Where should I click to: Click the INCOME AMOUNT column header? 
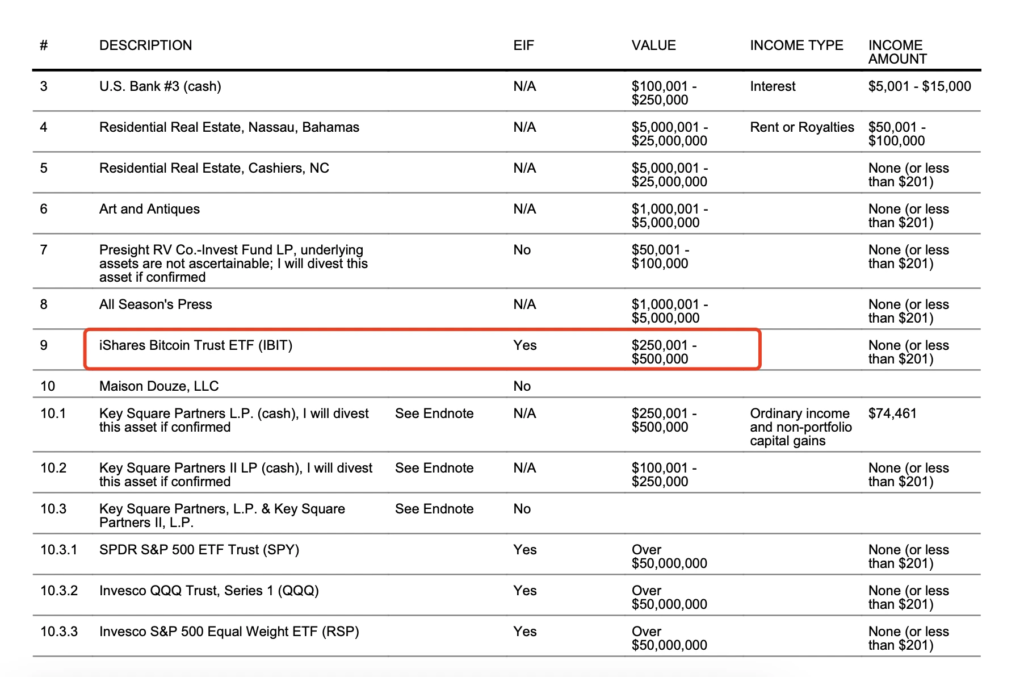896,52
